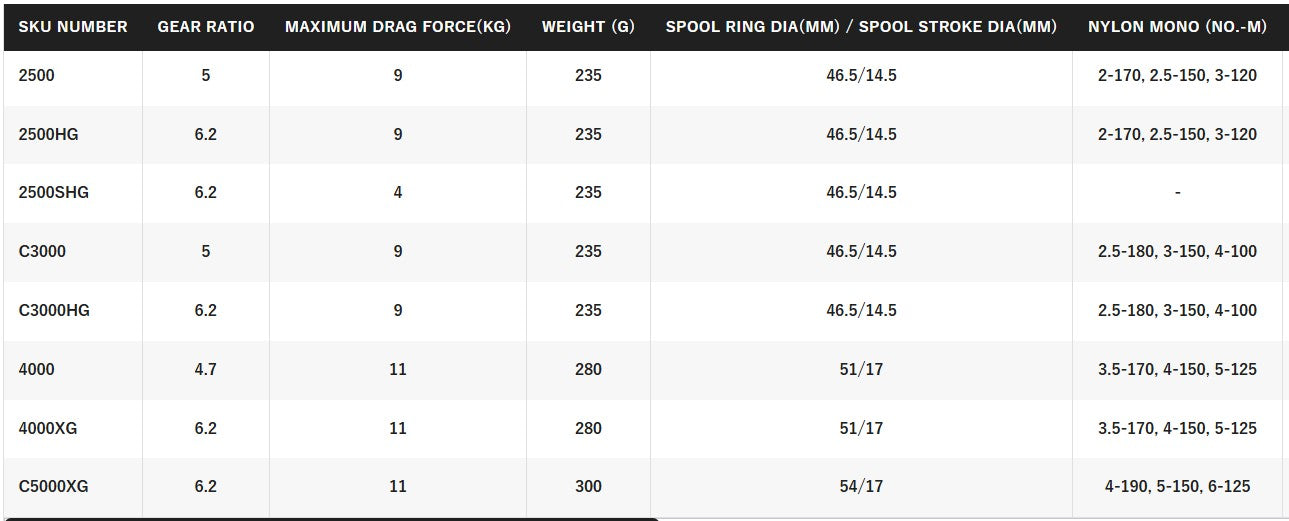Select the 2500 SKU cell
Screen dimensions: 1289x521
point(37,75)
